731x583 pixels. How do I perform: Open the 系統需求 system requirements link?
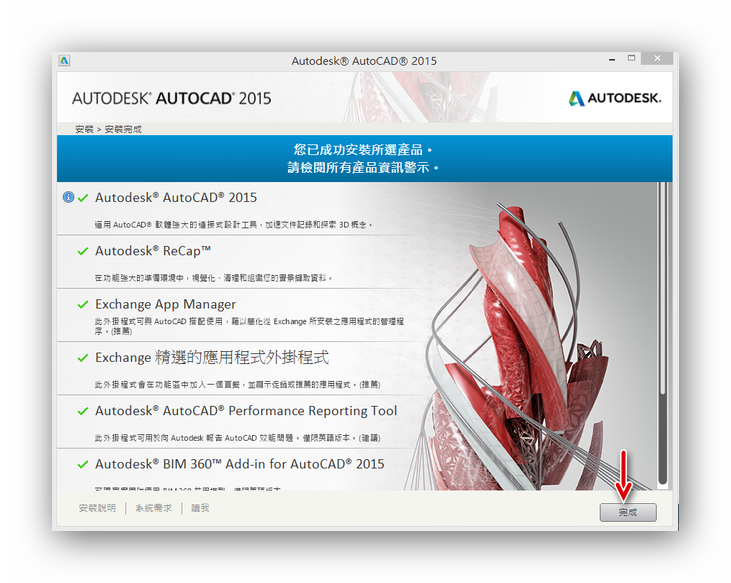[x=153, y=508]
